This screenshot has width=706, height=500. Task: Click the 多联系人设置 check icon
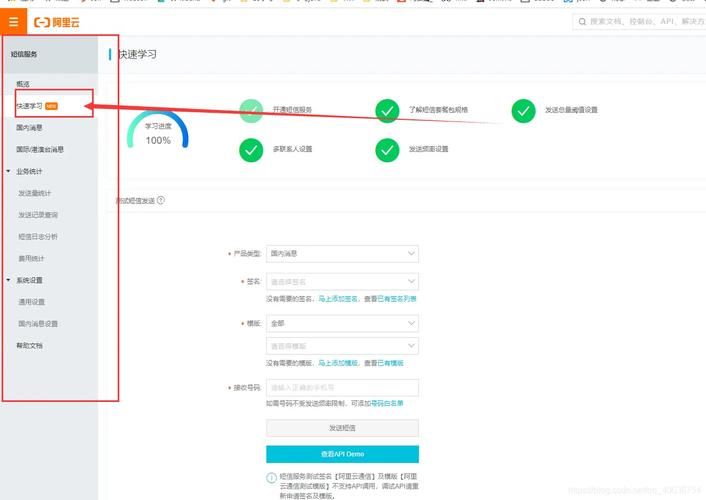click(251, 150)
